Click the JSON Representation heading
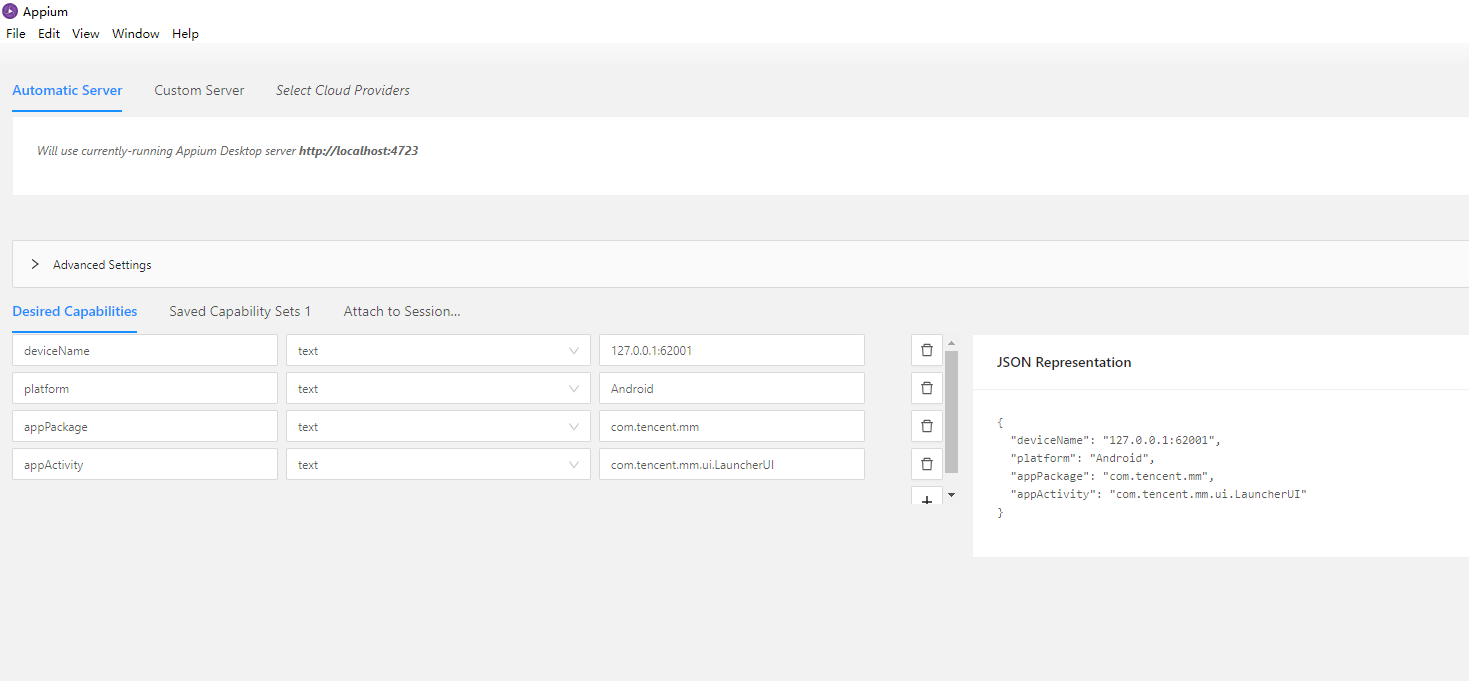1469x681 pixels. (1064, 362)
